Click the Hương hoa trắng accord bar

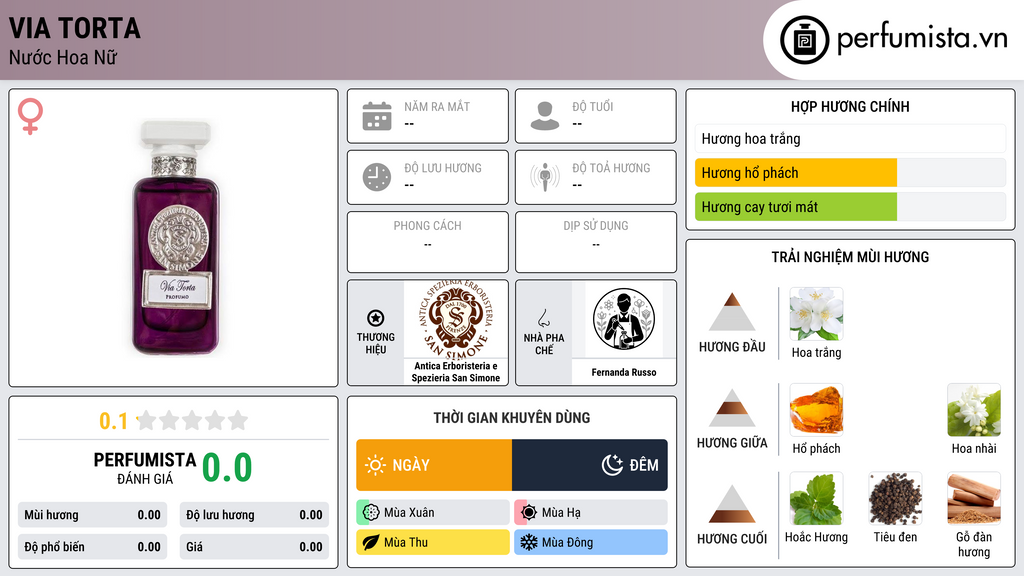coord(850,138)
